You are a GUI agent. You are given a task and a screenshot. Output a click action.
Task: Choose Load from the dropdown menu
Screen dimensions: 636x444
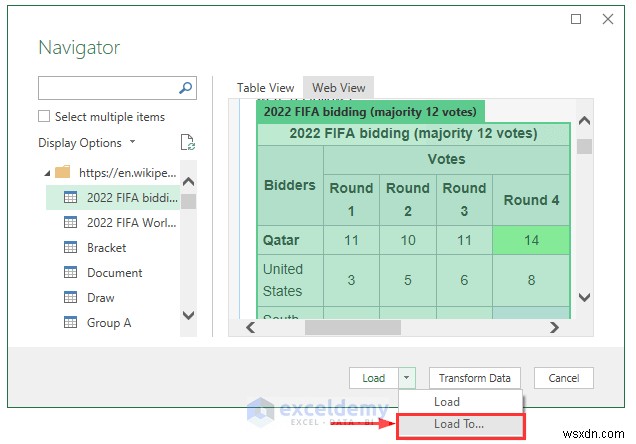(x=461, y=401)
